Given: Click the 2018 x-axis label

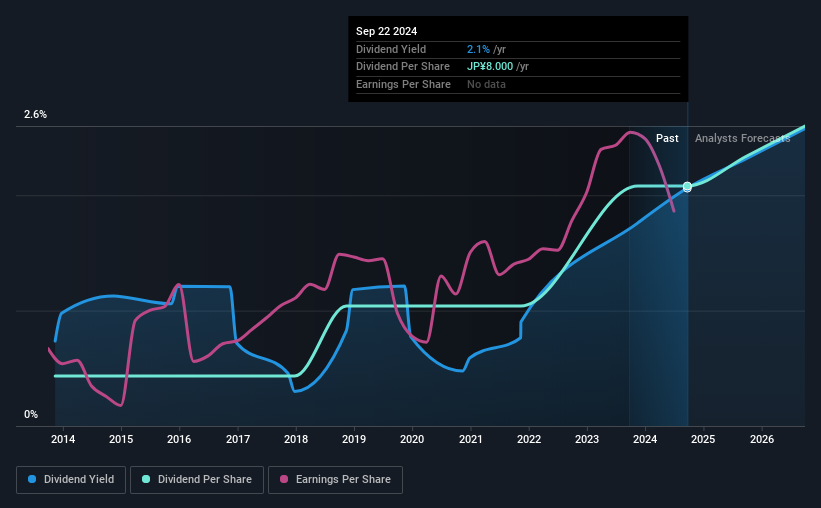Looking at the screenshot, I should [x=296, y=439].
